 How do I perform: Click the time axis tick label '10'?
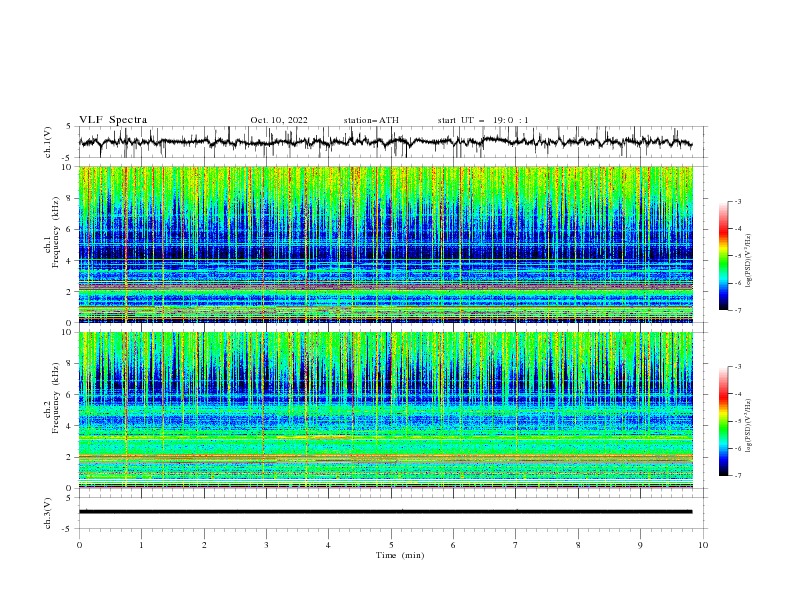(x=703, y=545)
